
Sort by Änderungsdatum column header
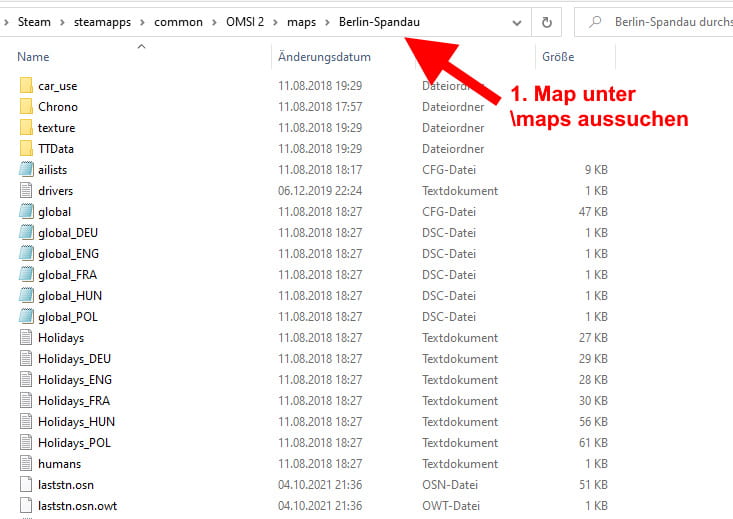coord(324,57)
